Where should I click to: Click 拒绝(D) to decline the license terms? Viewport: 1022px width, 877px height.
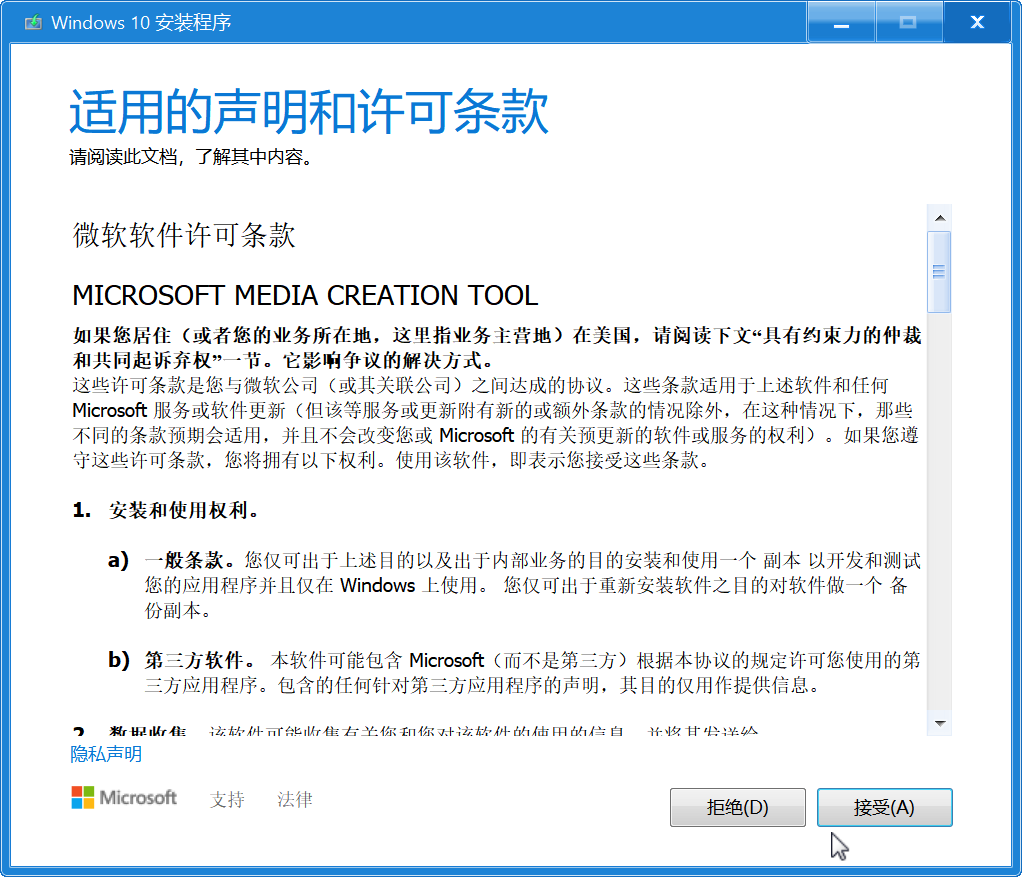click(x=737, y=807)
